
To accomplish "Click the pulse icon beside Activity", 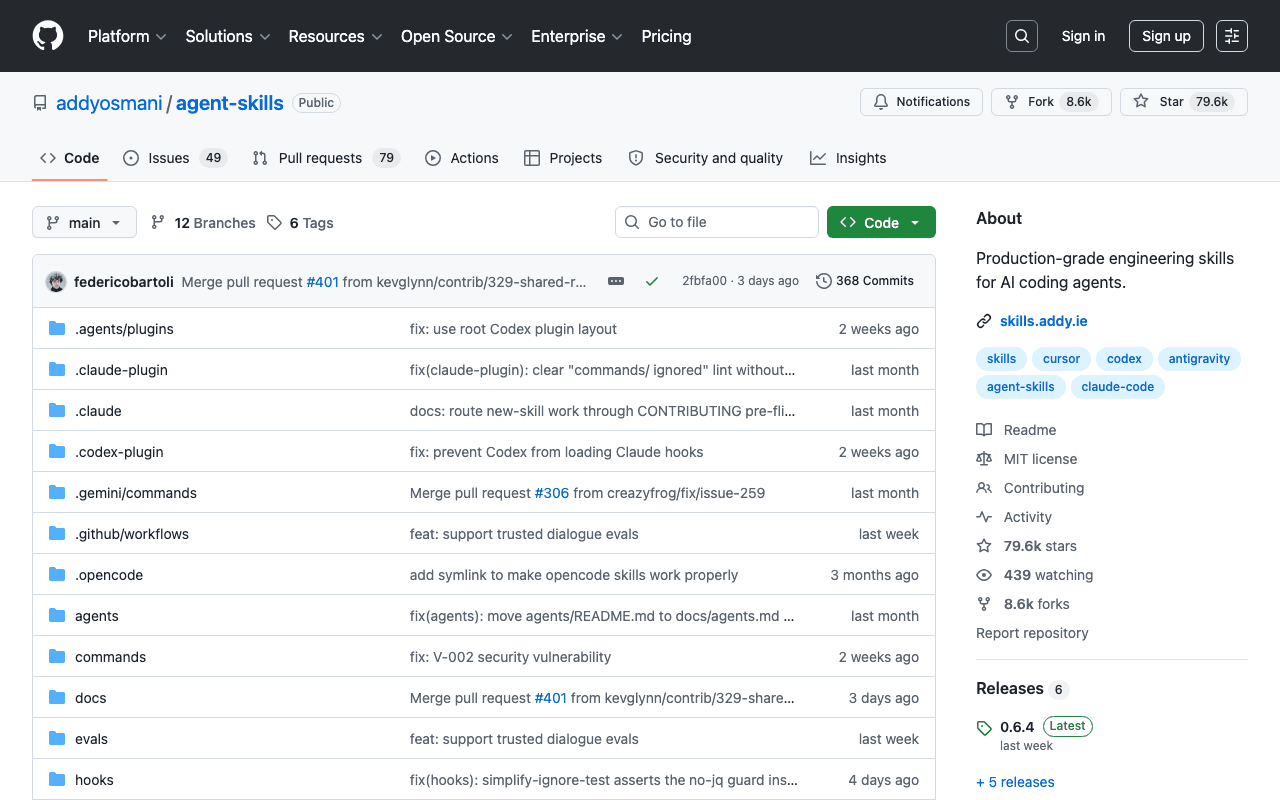I will tap(984, 517).
